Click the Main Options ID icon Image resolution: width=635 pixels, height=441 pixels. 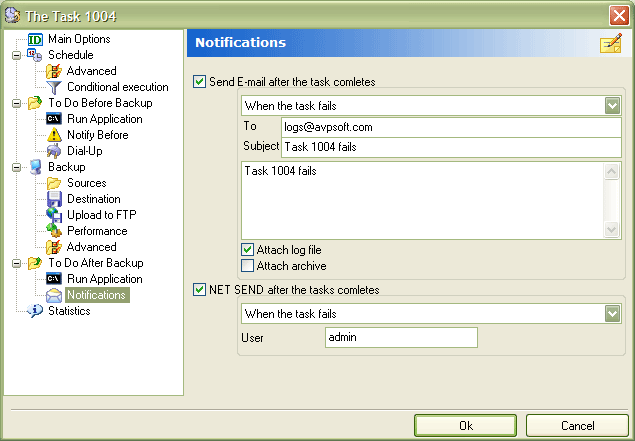click(x=35, y=39)
